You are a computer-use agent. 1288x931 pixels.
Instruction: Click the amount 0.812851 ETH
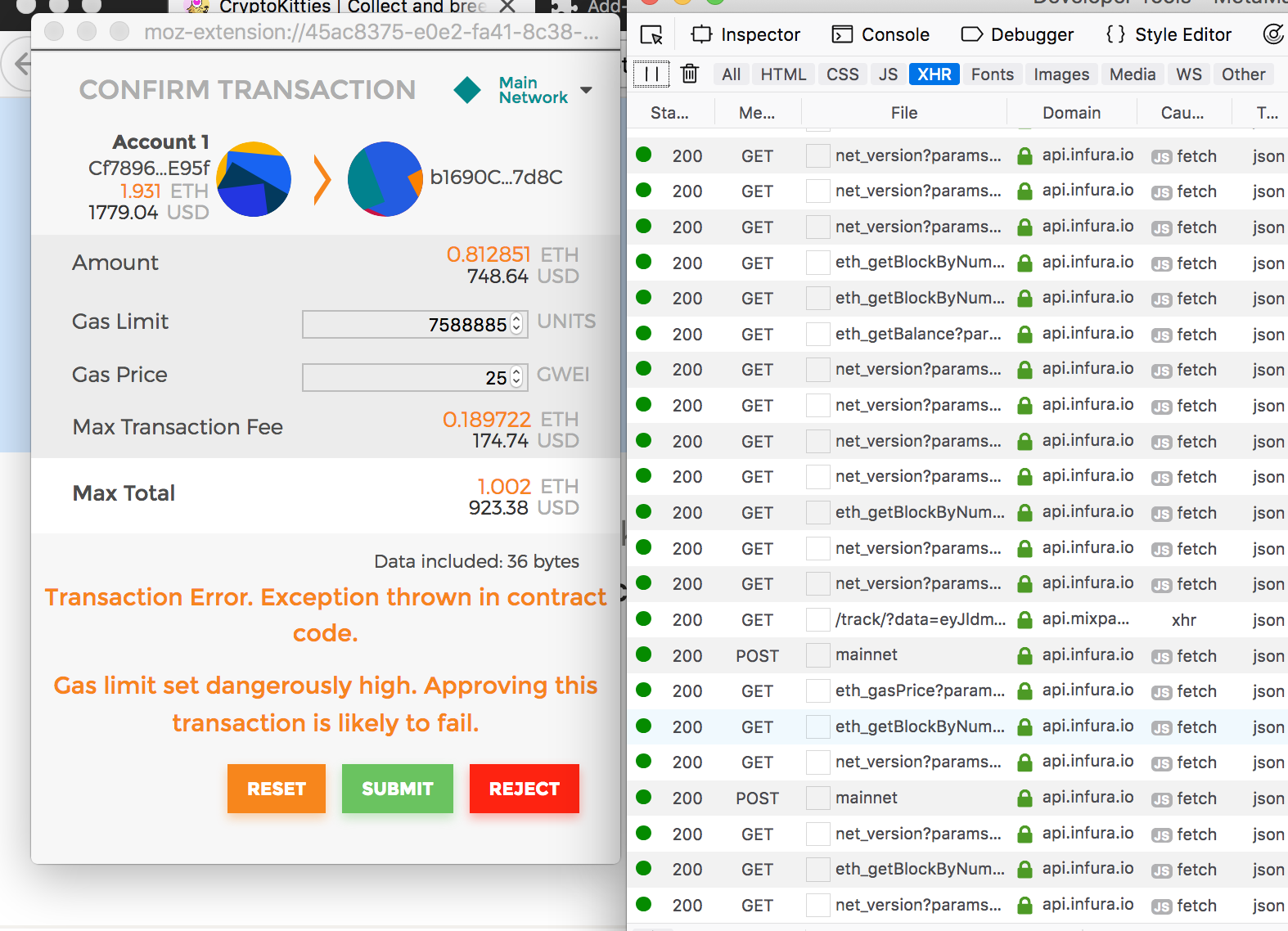click(x=512, y=254)
